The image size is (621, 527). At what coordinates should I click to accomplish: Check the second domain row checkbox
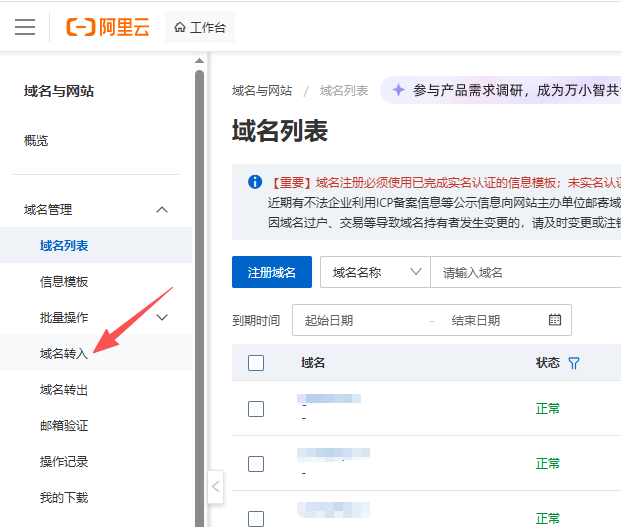pyautogui.click(x=256, y=463)
